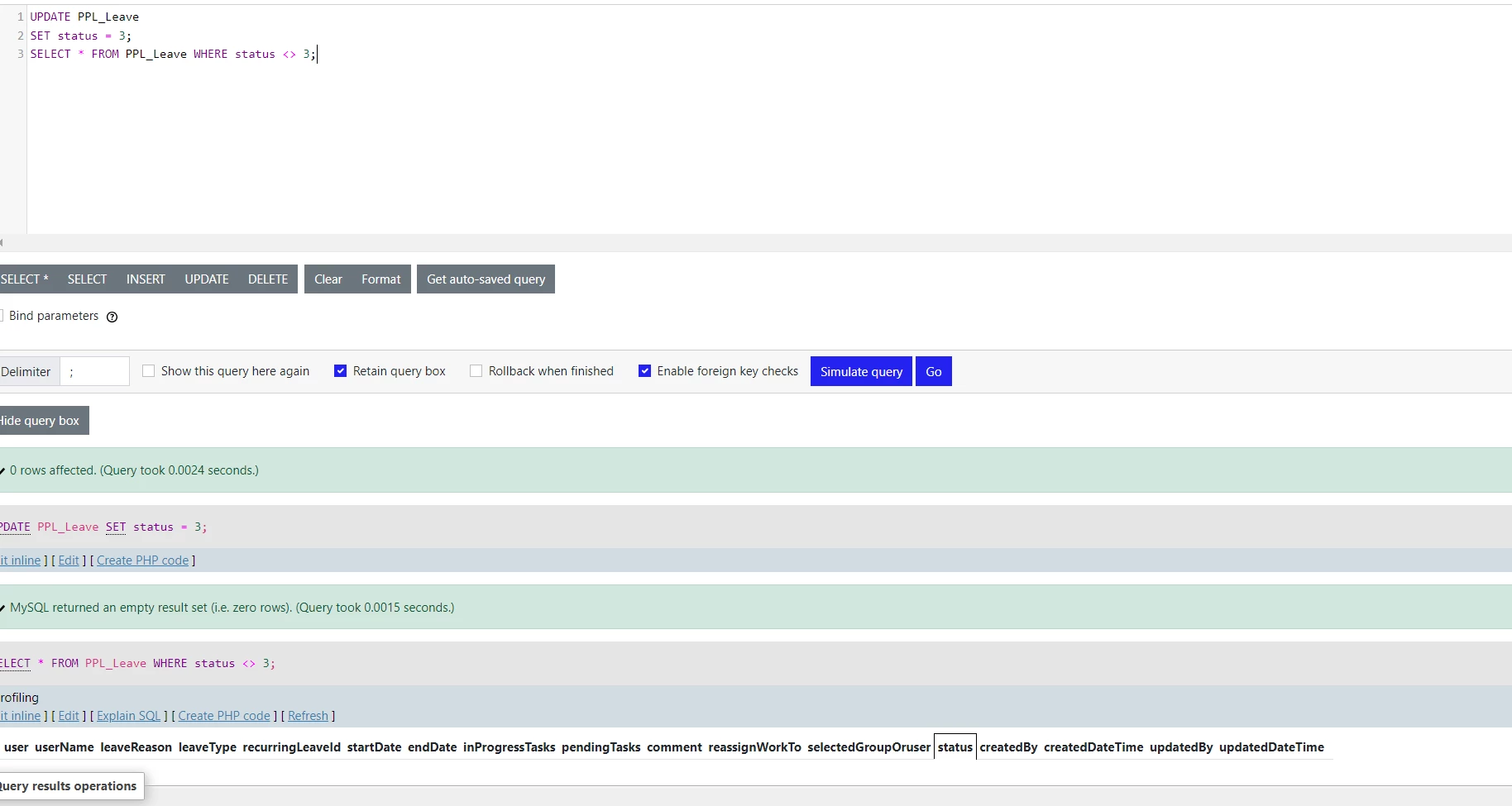Insert a DELETE query template
1512x806 pixels.
pyautogui.click(x=268, y=279)
